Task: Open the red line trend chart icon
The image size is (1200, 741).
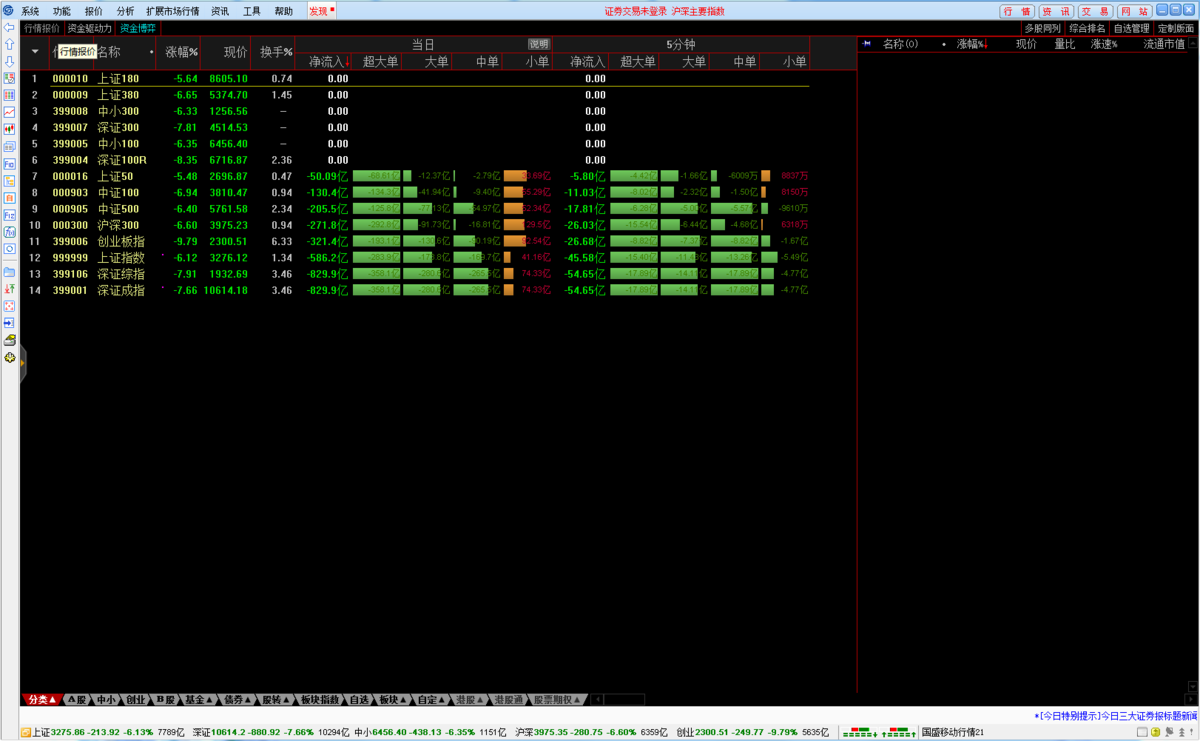Action: 10,112
